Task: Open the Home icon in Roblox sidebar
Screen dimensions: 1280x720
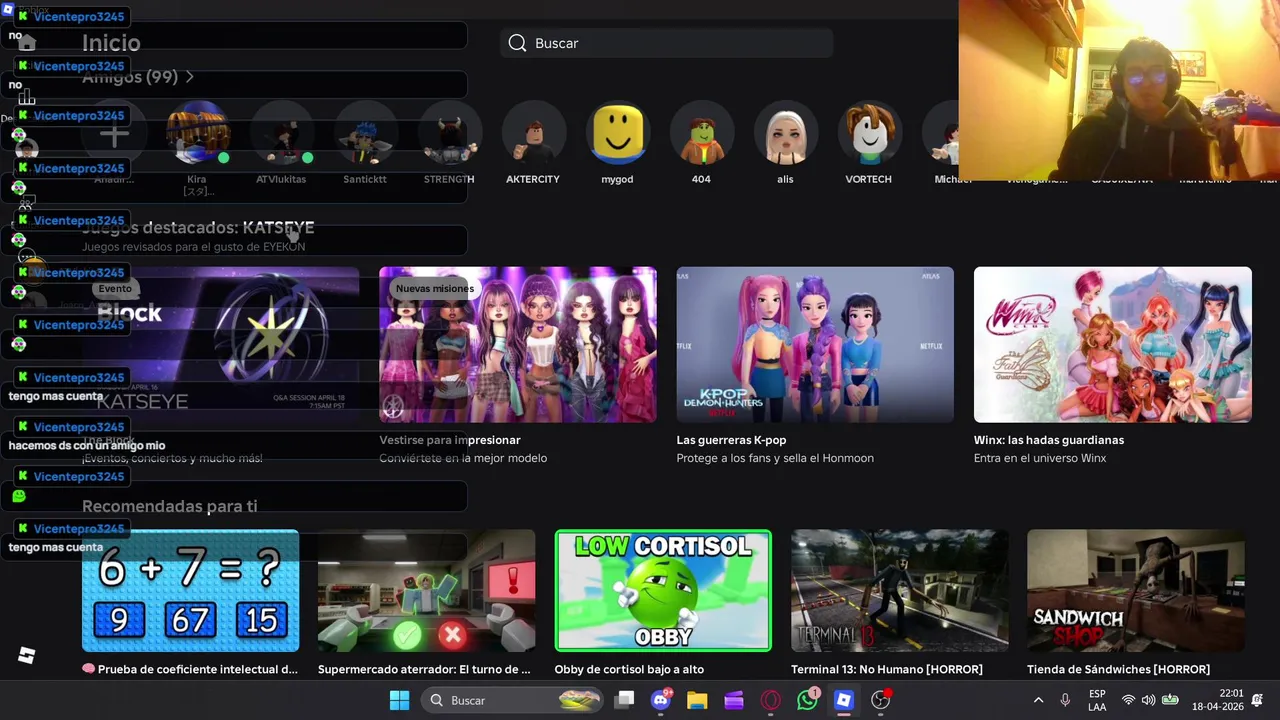Action: 27,43
